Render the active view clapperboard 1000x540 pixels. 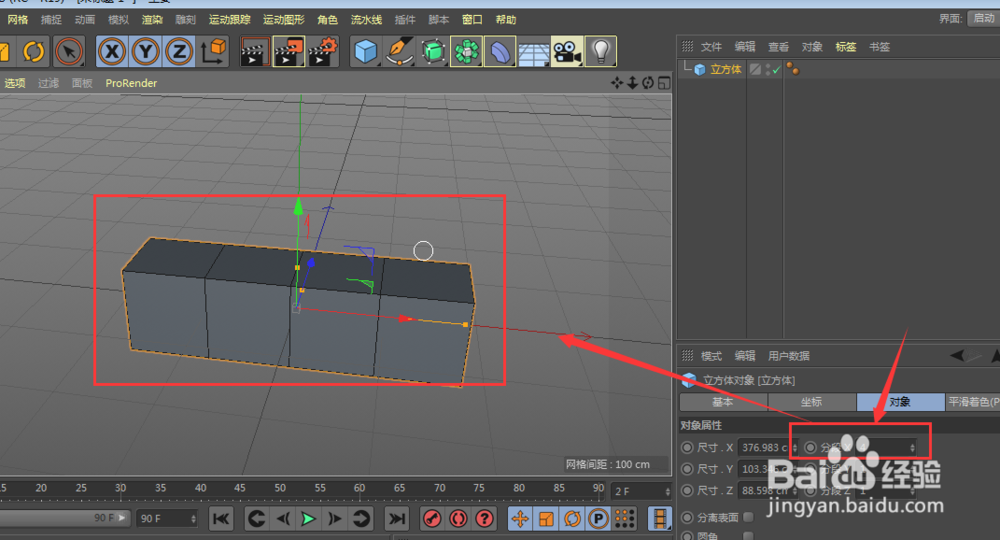[254, 52]
